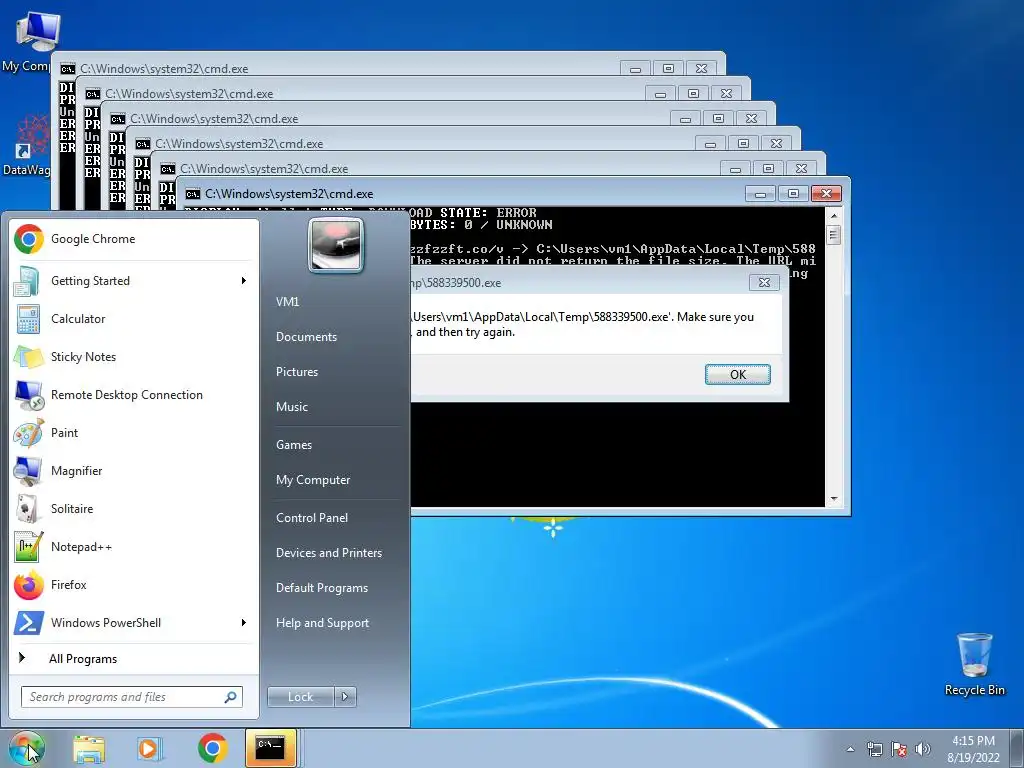Open Windows PowerShell from Start menu
This screenshot has width=1024, height=768.
click(x=134, y=622)
